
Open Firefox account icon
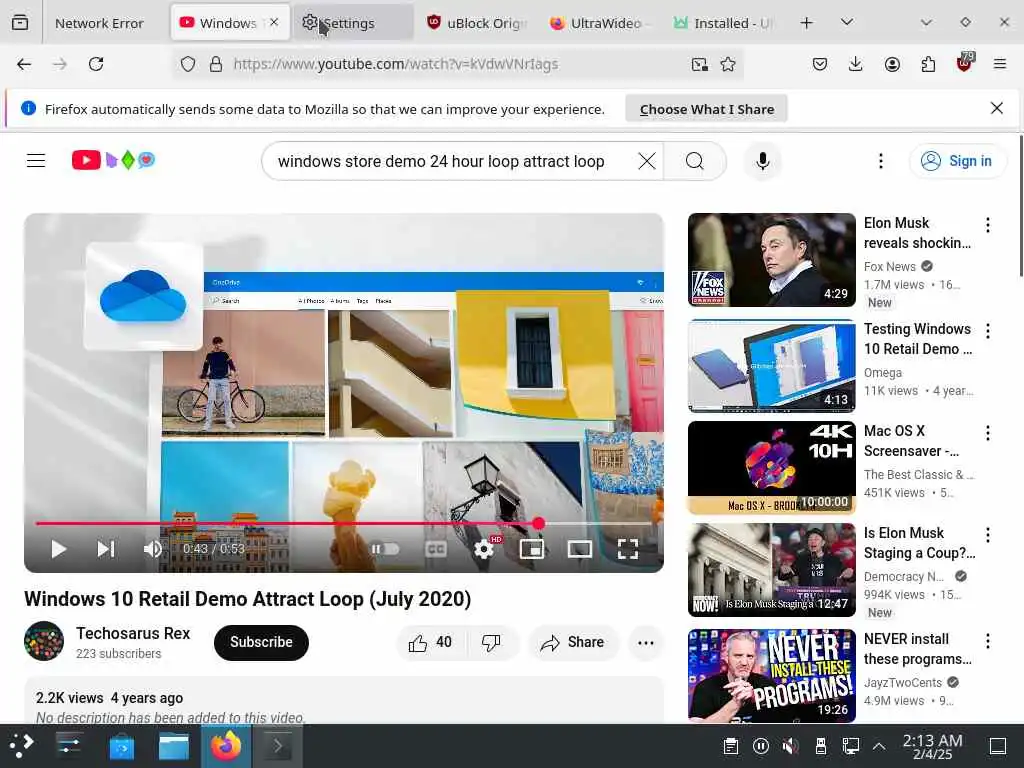click(892, 64)
